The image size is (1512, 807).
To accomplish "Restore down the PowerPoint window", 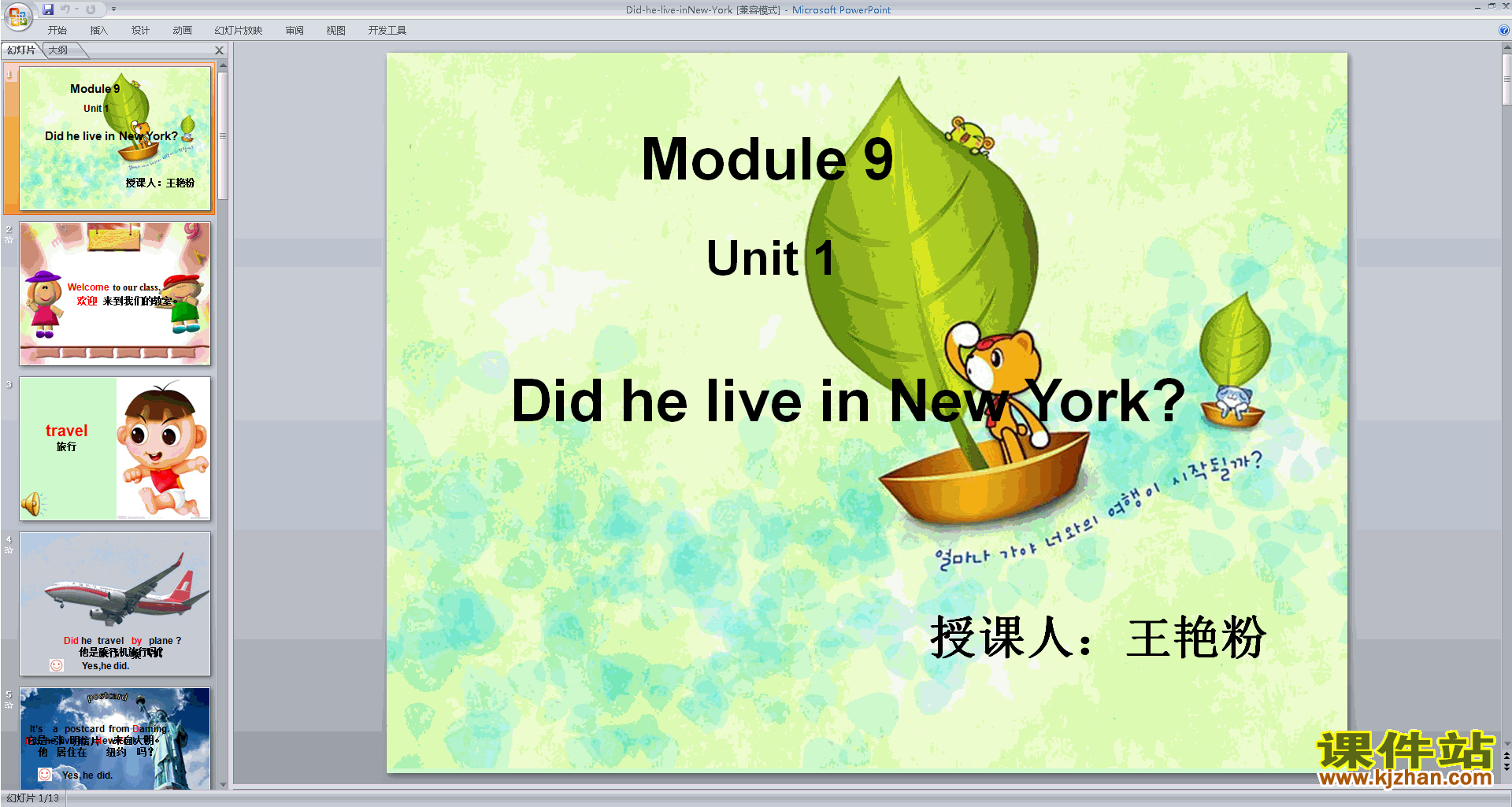I will pos(1492,6).
